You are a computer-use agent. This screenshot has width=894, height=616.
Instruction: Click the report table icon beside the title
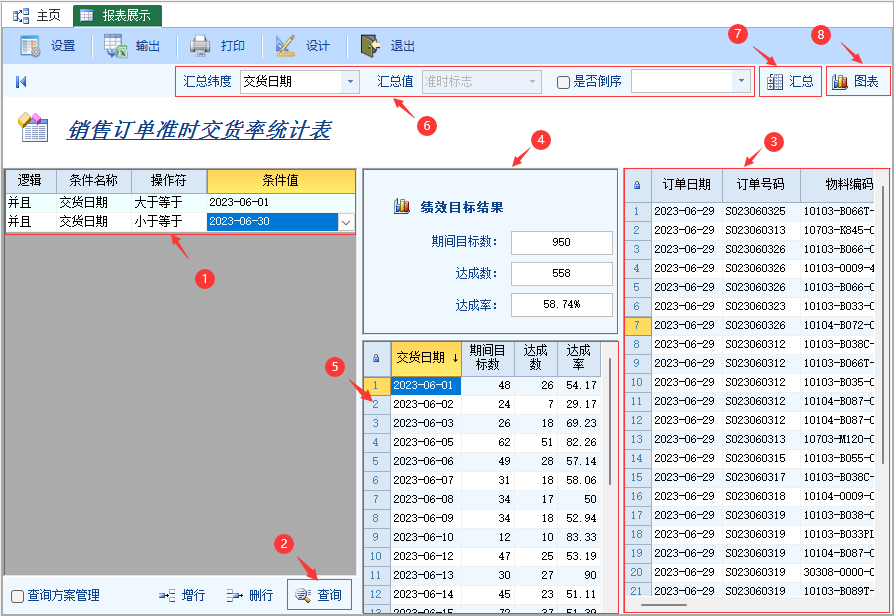[34, 127]
